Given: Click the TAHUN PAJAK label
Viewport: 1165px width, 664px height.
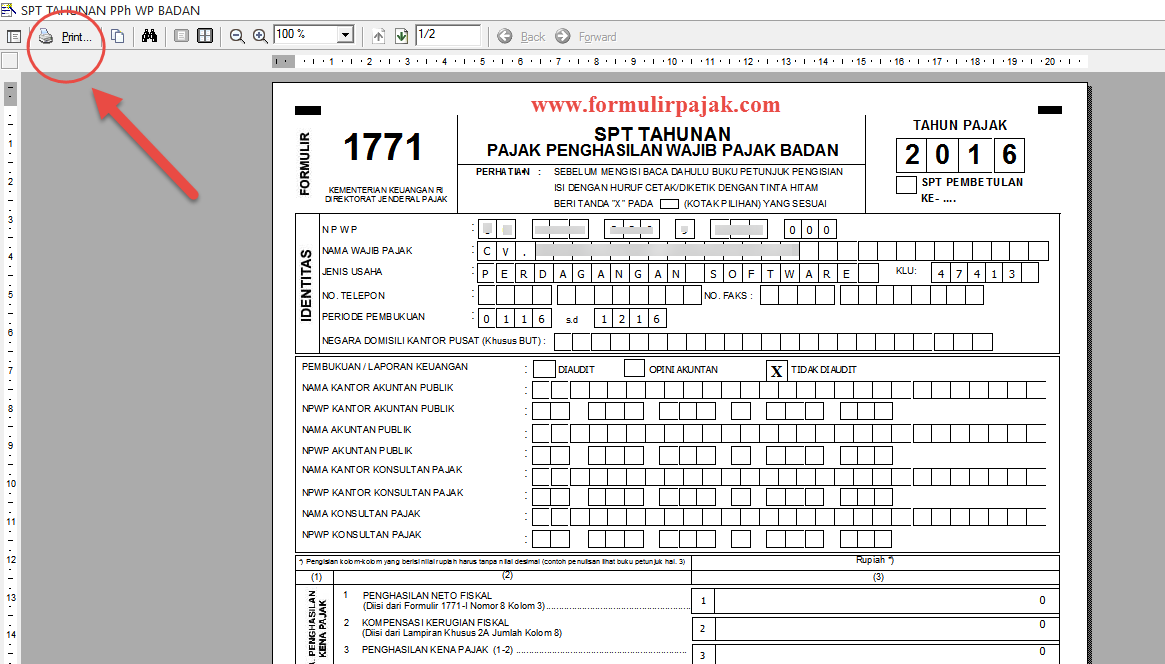Looking at the screenshot, I should point(960,126).
